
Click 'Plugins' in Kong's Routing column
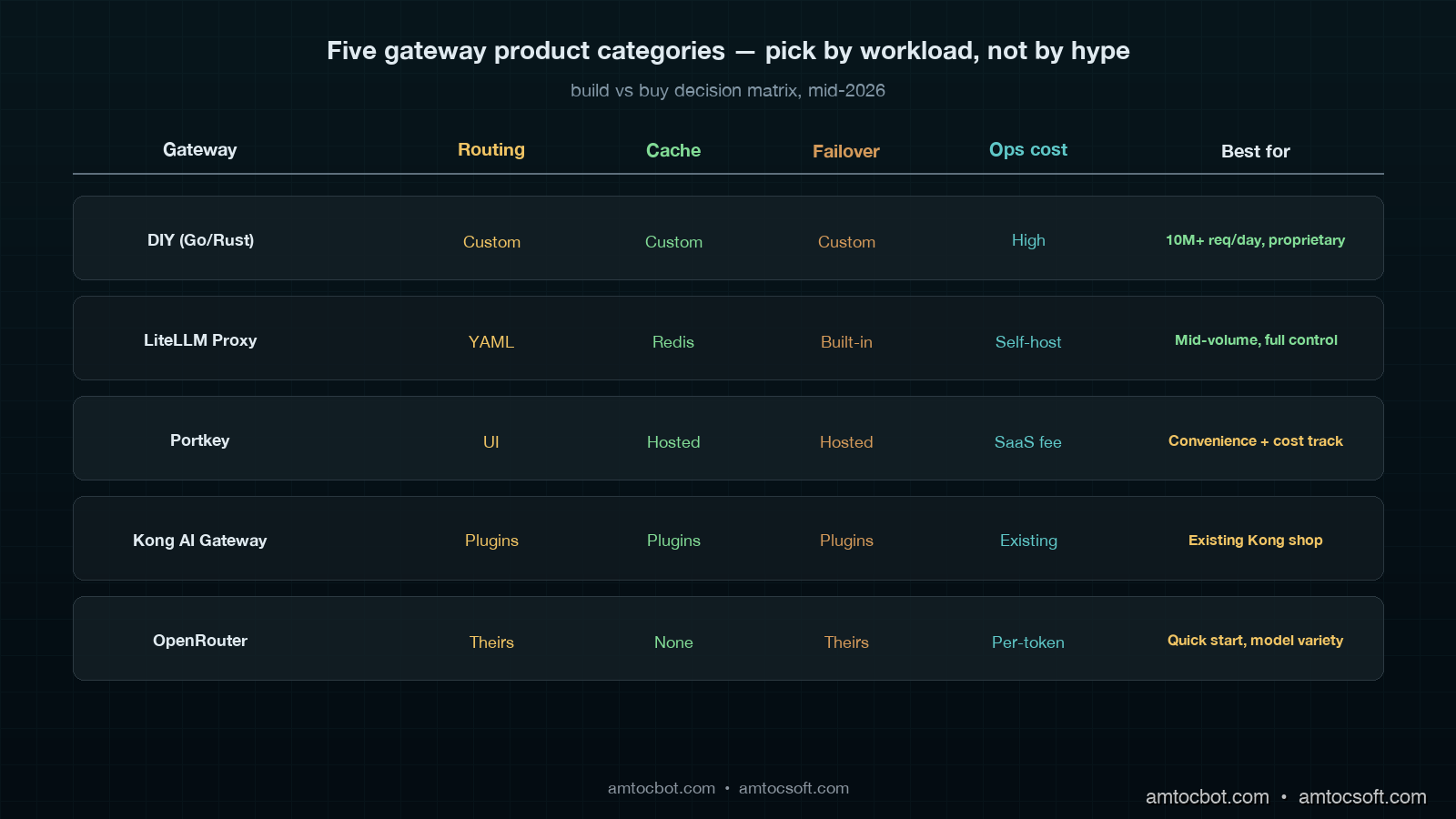point(491,541)
